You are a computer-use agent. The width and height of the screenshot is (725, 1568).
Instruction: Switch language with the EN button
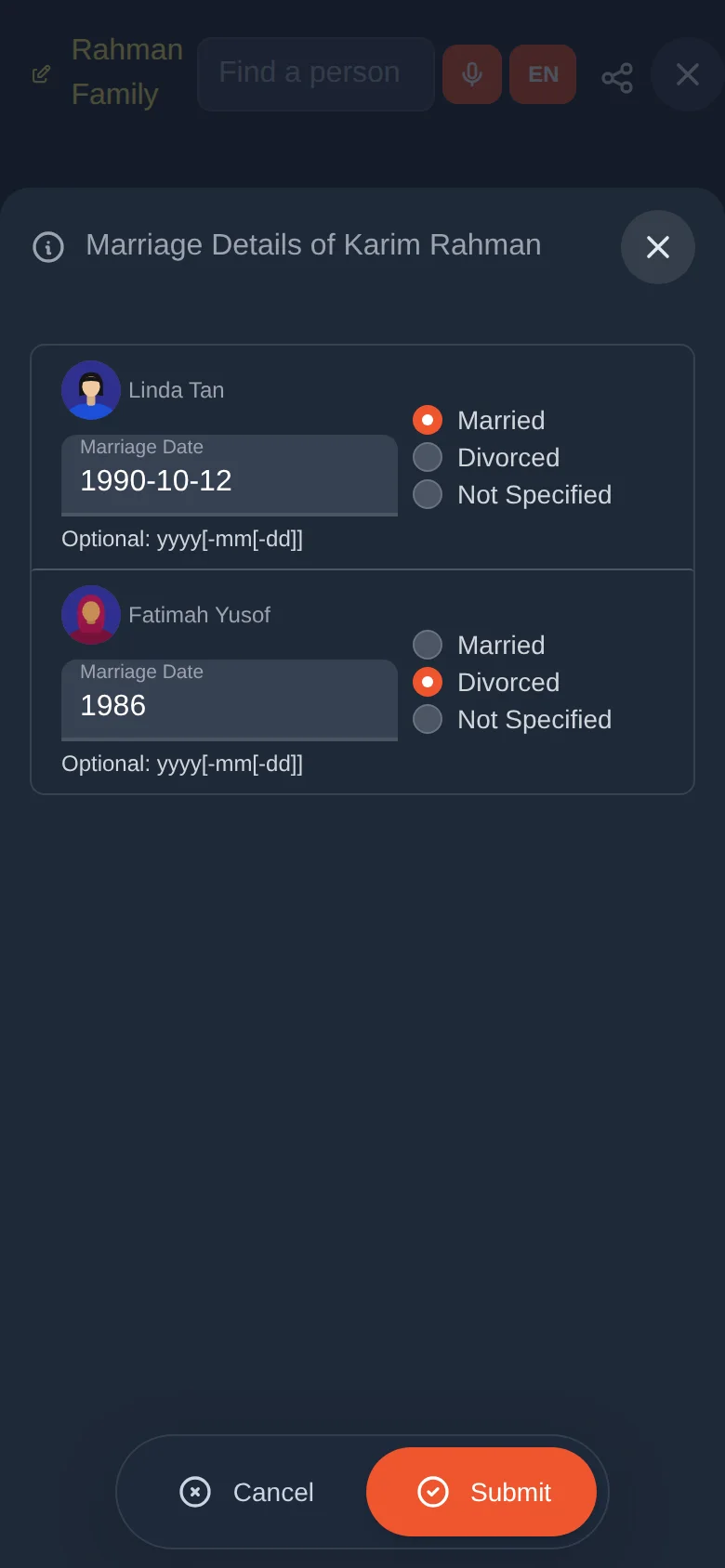tap(543, 74)
